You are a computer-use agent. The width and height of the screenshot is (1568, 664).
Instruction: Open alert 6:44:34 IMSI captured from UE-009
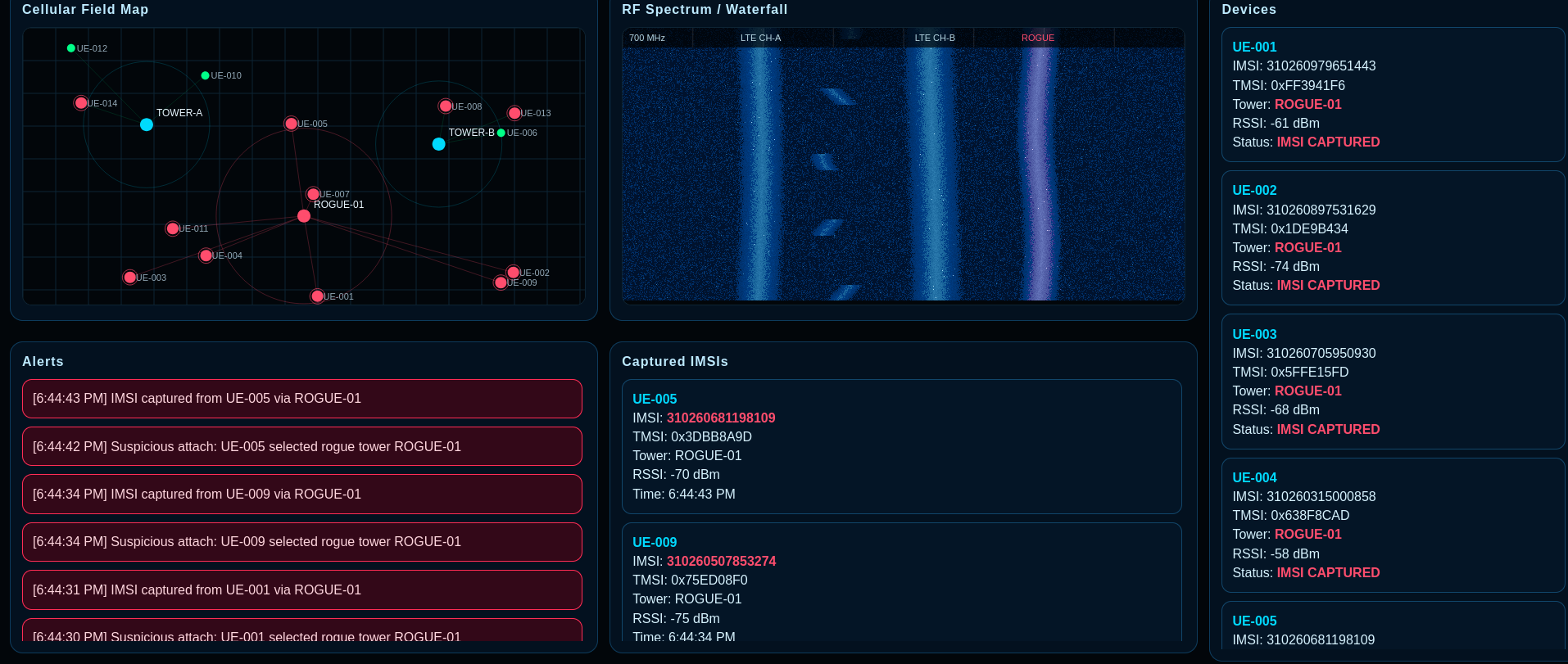(x=302, y=495)
